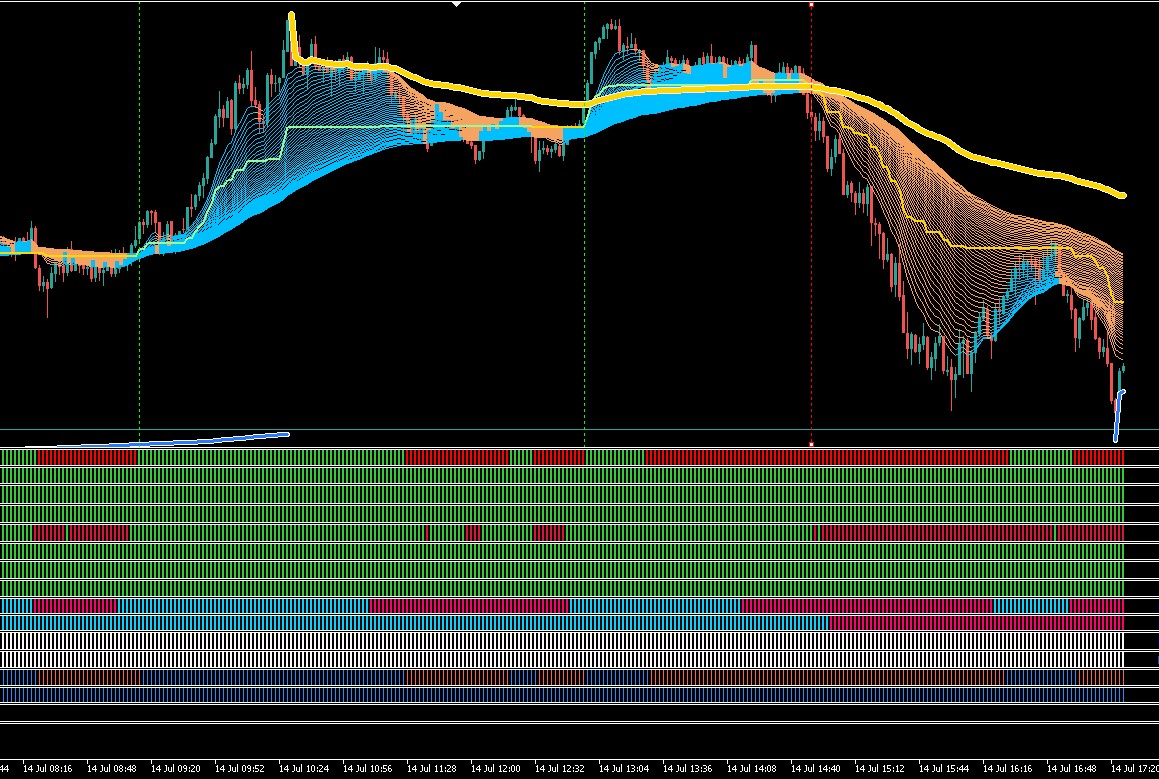Viewport: 1159px width, 779px height.
Task: Select the top handle of red vertical line
Action: point(812,4)
